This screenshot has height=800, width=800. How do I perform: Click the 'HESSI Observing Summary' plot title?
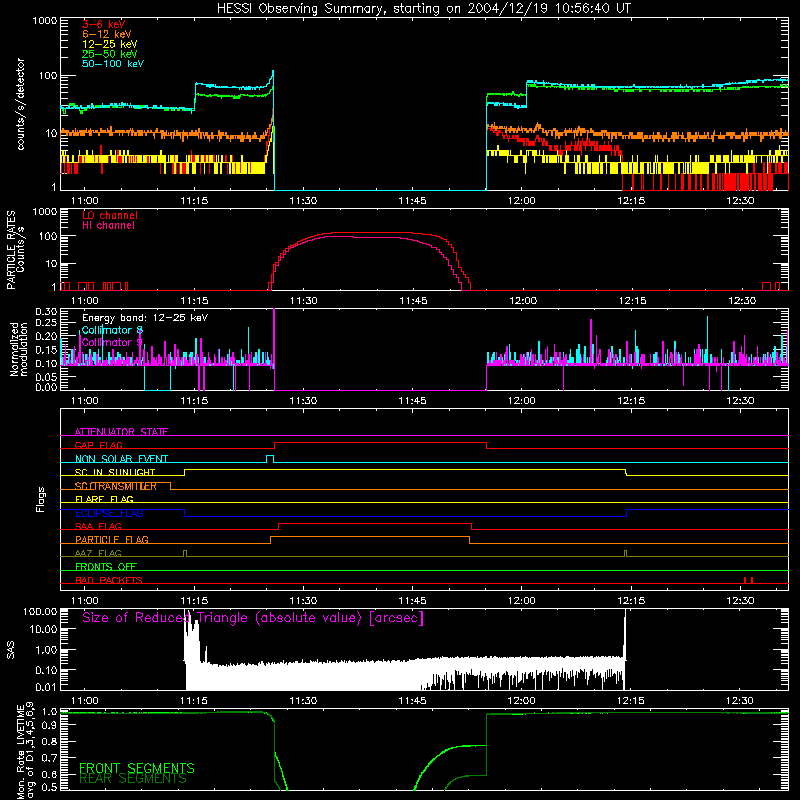coord(423,9)
